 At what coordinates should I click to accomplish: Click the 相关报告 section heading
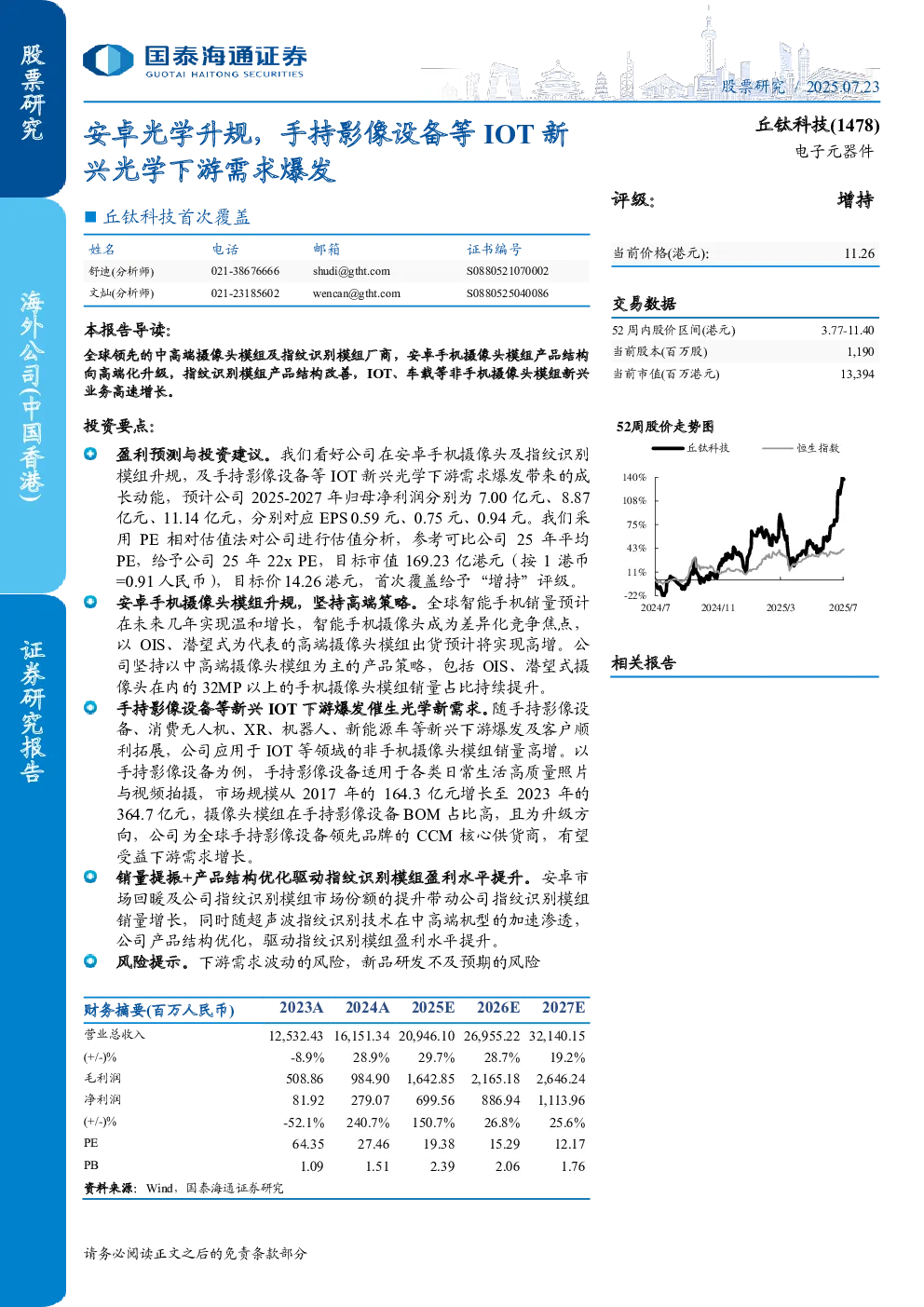point(644,662)
